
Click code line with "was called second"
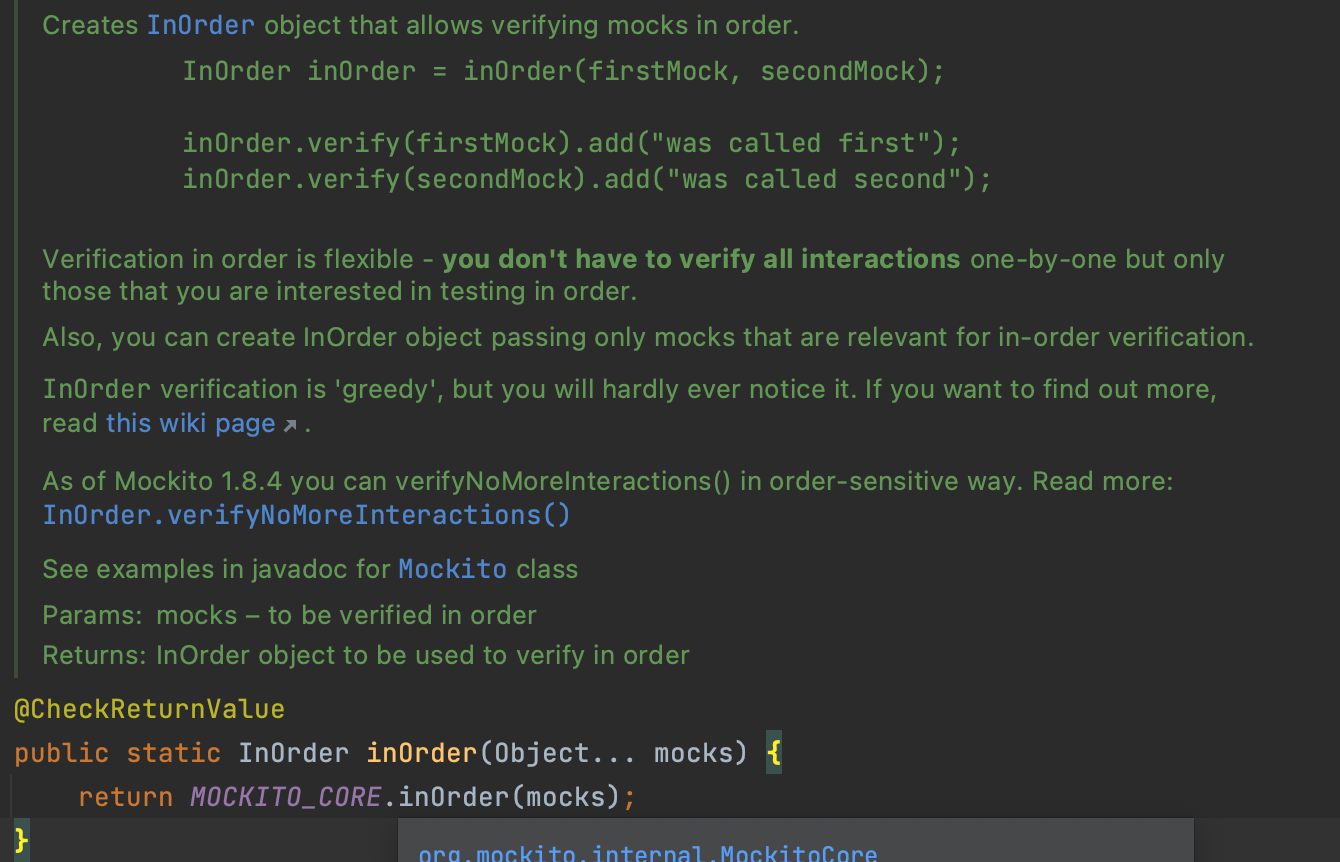(587, 179)
